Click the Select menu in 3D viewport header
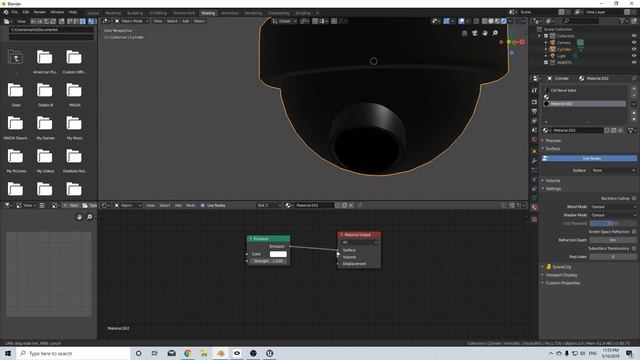The image size is (640, 360). 172,21
